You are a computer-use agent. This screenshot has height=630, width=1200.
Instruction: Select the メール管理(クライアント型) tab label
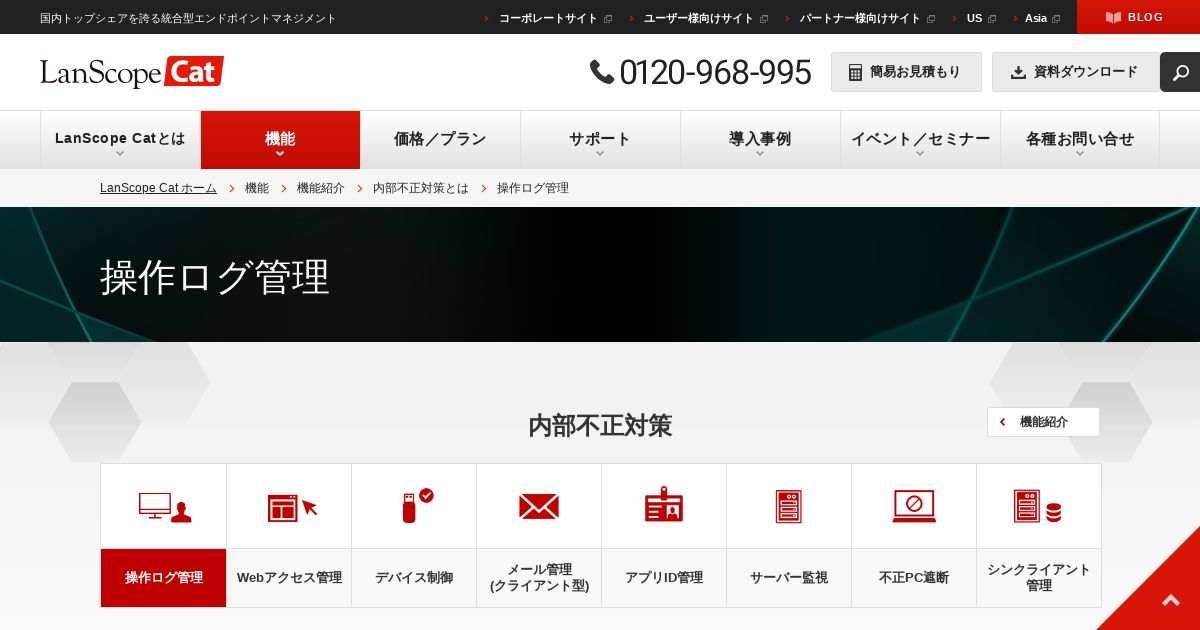click(539, 578)
